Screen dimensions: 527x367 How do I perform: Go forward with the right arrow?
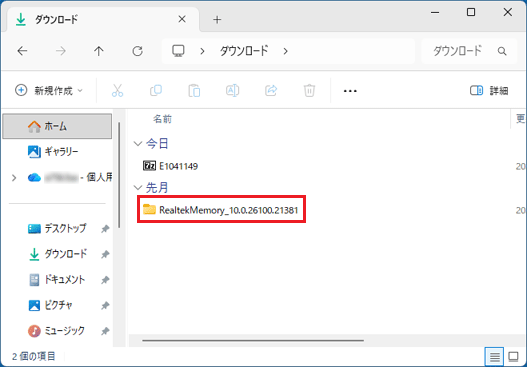tap(61, 51)
